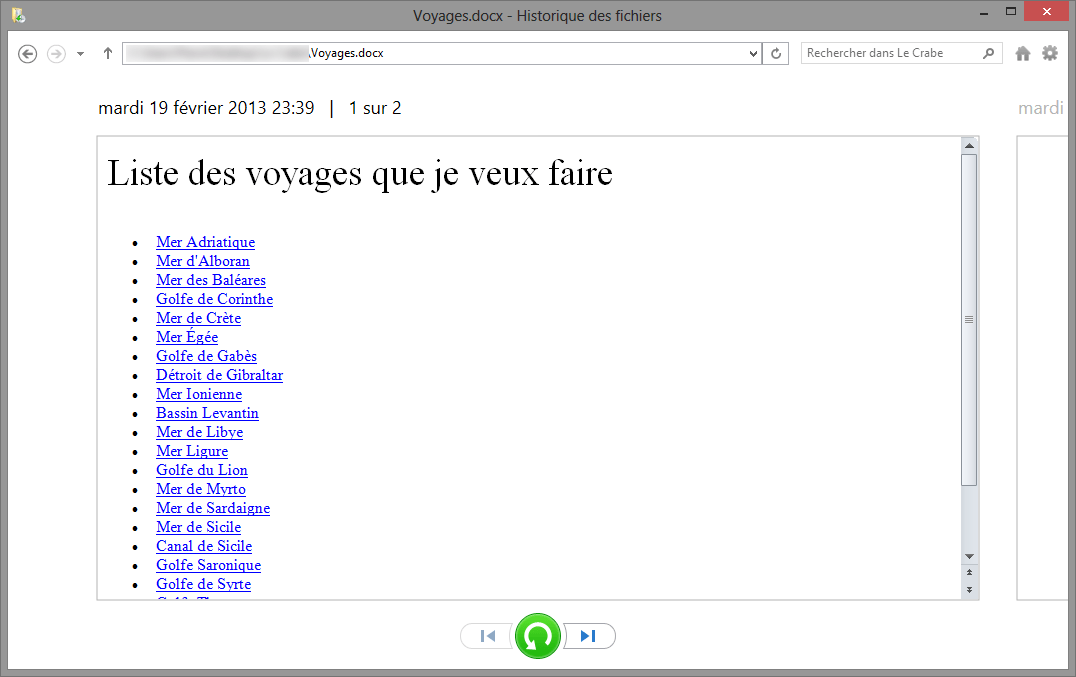
Task: Click the vertical scrollbar thumb
Action: point(969,320)
